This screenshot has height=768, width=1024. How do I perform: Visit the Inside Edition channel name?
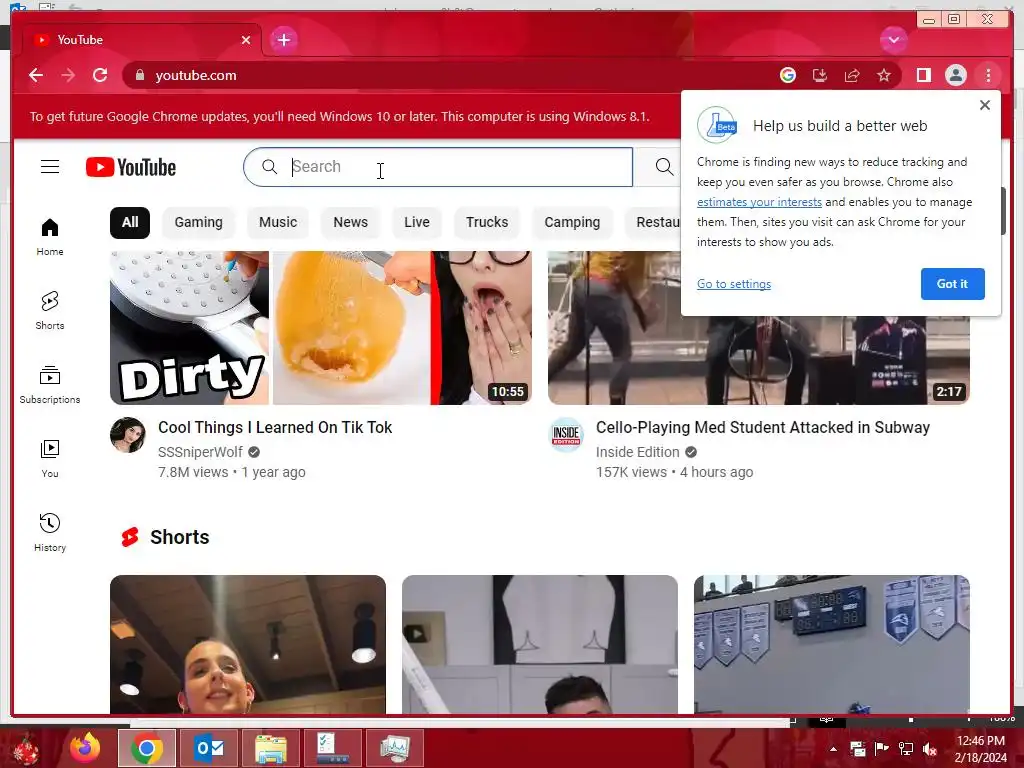coord(637,452)
